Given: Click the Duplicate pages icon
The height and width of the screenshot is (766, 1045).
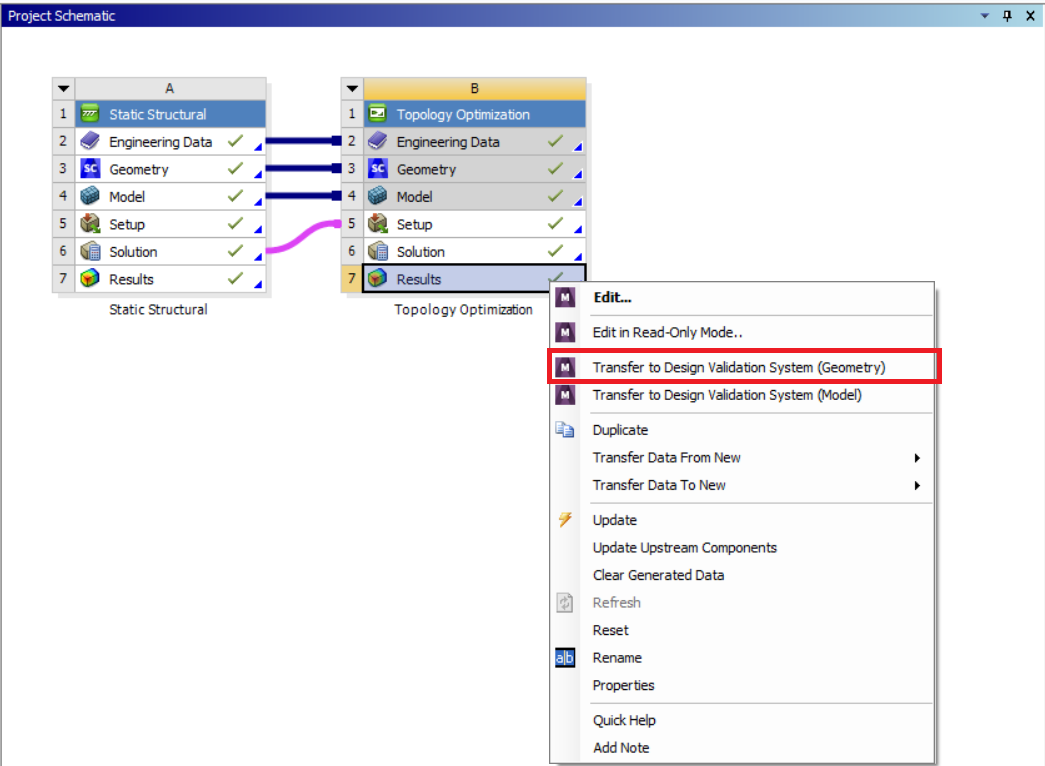Looking at the screenshot, I should 565,430.
